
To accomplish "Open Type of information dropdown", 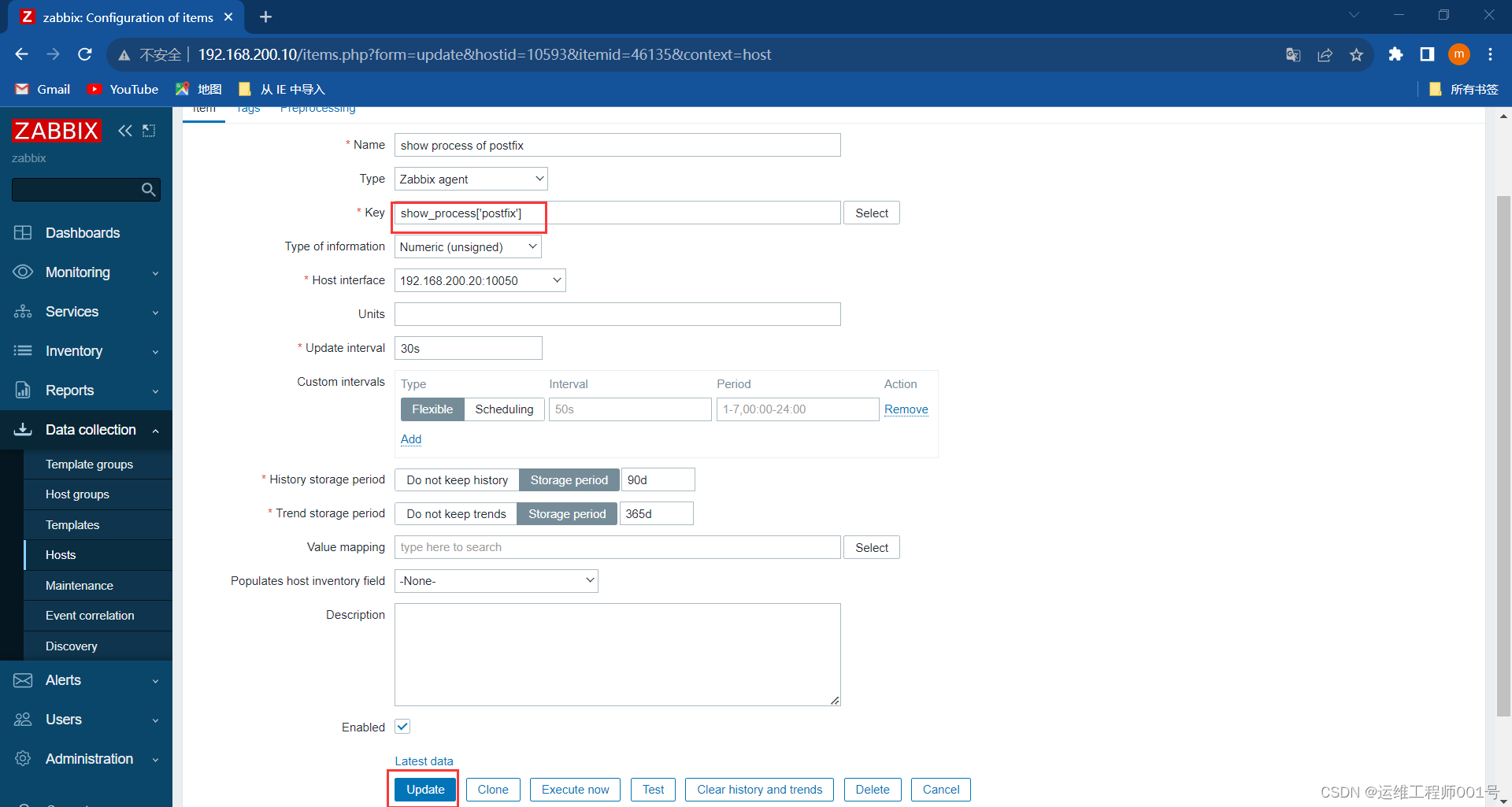I will click(x=468, y=247).
